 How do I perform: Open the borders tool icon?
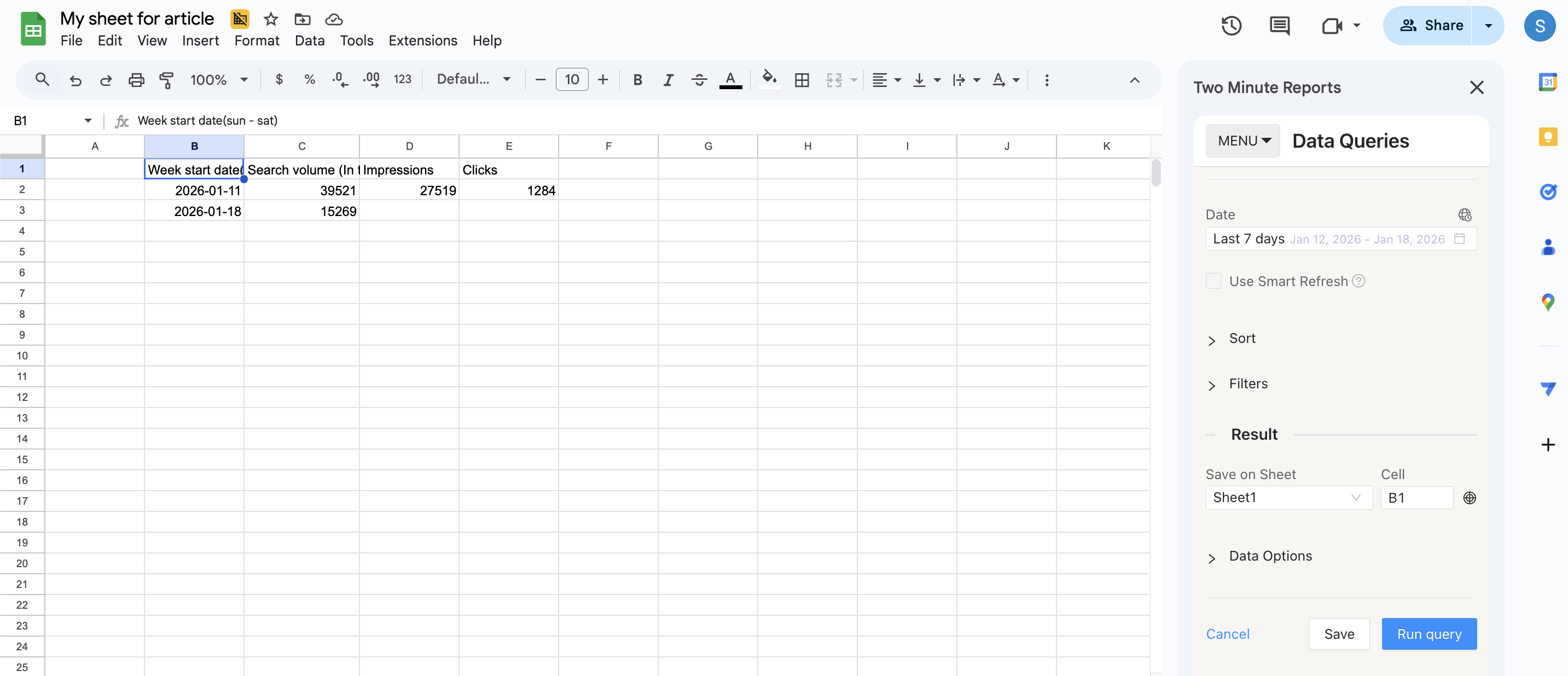point(802,80)
